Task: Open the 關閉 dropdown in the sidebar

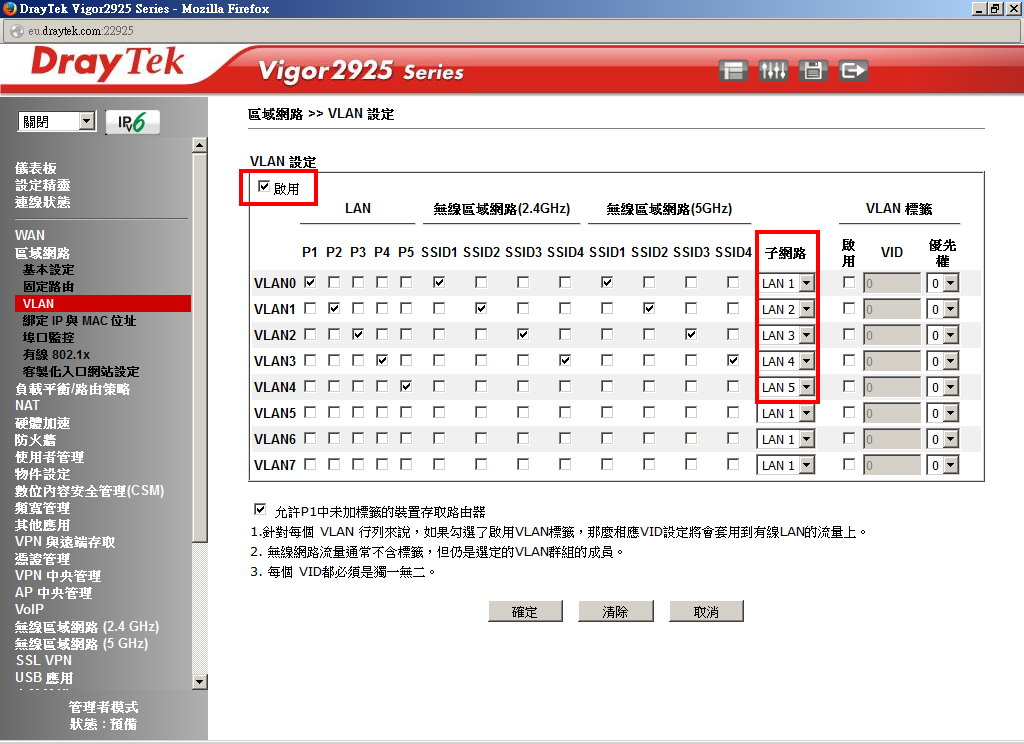Action: coord(57,122)
